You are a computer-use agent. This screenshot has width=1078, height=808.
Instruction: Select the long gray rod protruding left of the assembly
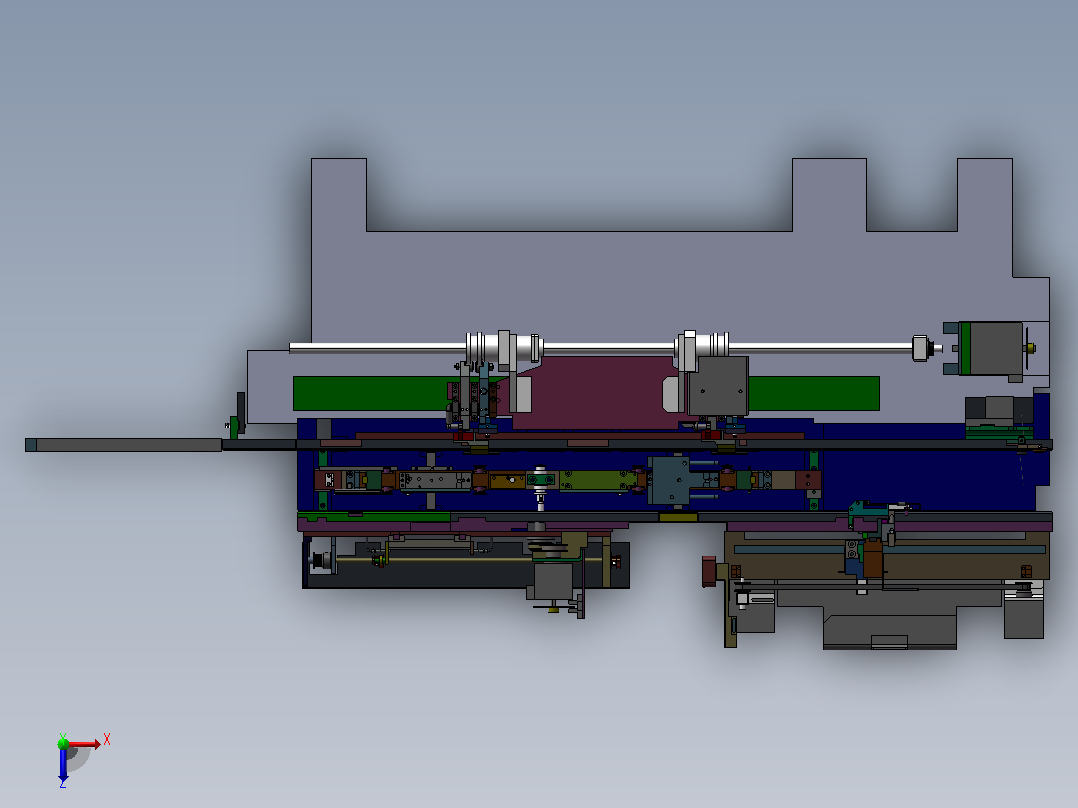coord(124,445)
